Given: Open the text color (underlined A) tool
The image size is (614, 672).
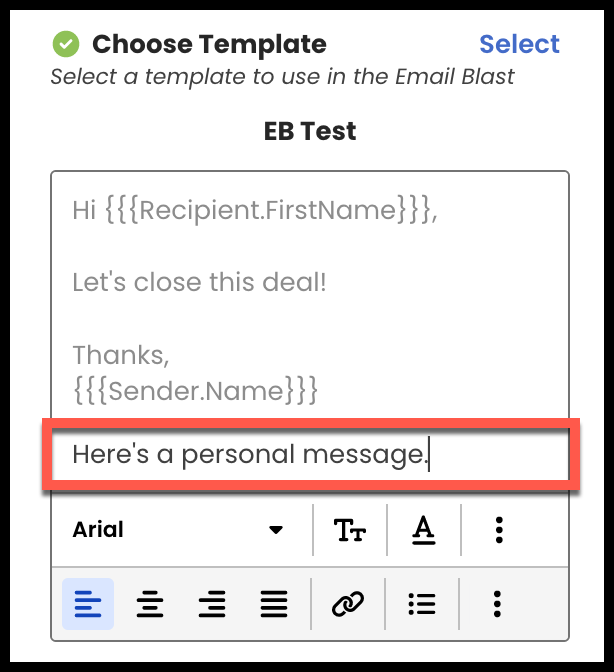Looking at the screenshot, I should tap(424, 530).
